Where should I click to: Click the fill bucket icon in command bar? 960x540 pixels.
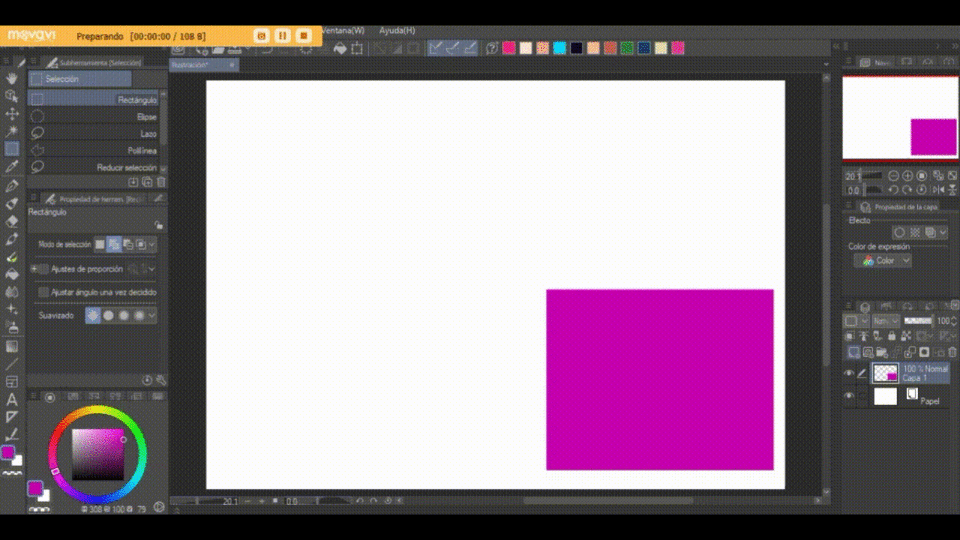(340, 48)
